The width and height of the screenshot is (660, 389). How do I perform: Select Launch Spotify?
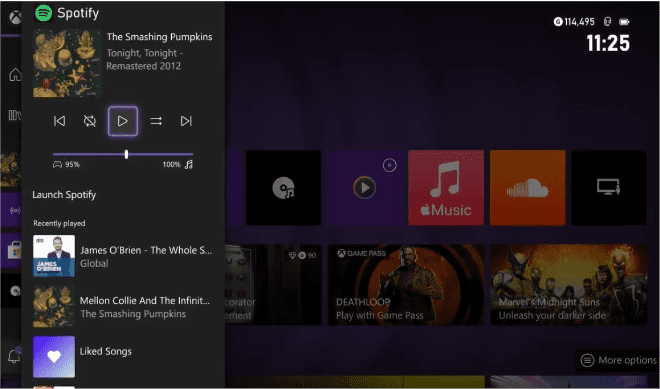click(x=64, y=195)
